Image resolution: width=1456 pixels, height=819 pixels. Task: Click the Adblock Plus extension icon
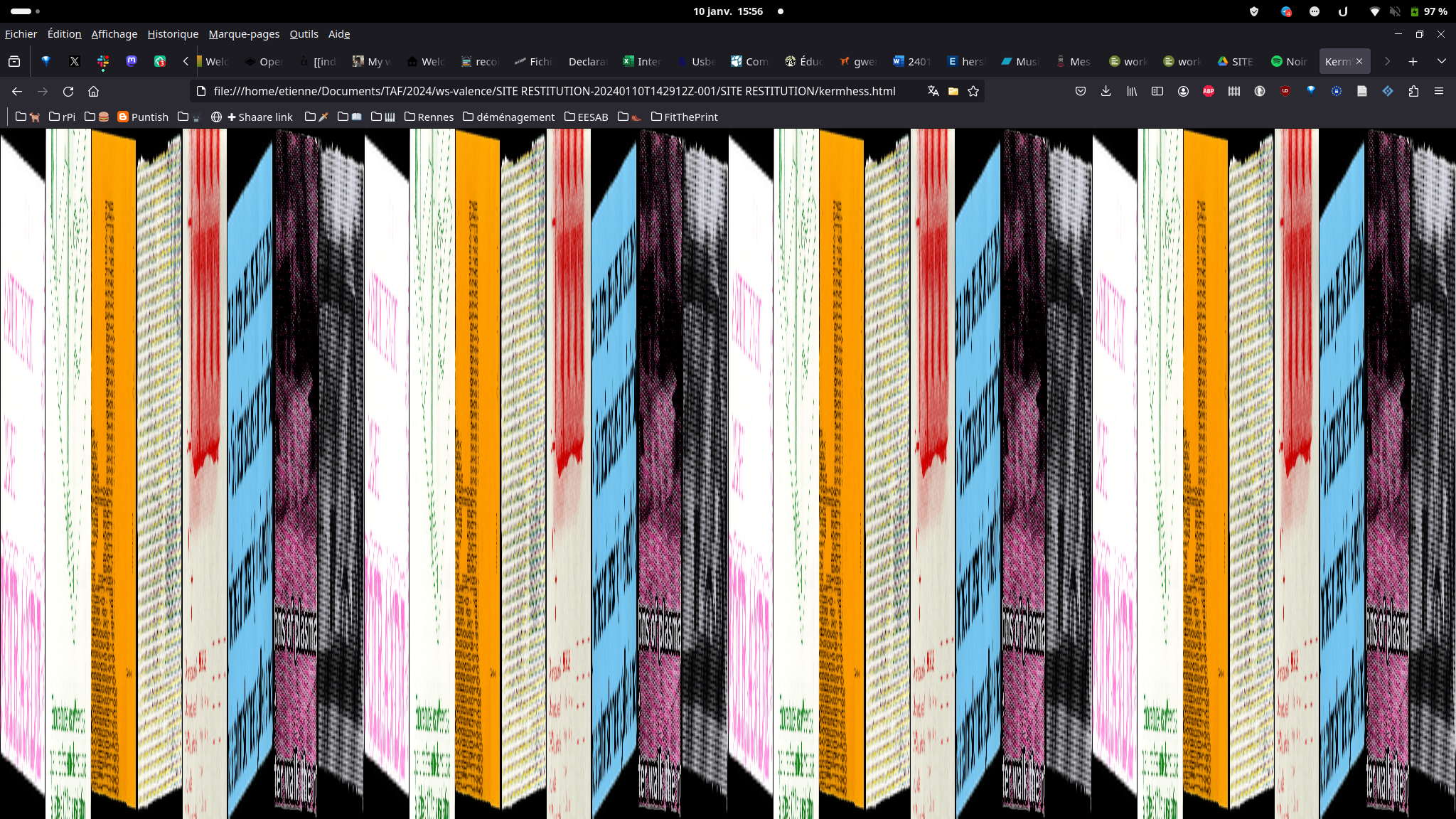(x=1209, y=91)
